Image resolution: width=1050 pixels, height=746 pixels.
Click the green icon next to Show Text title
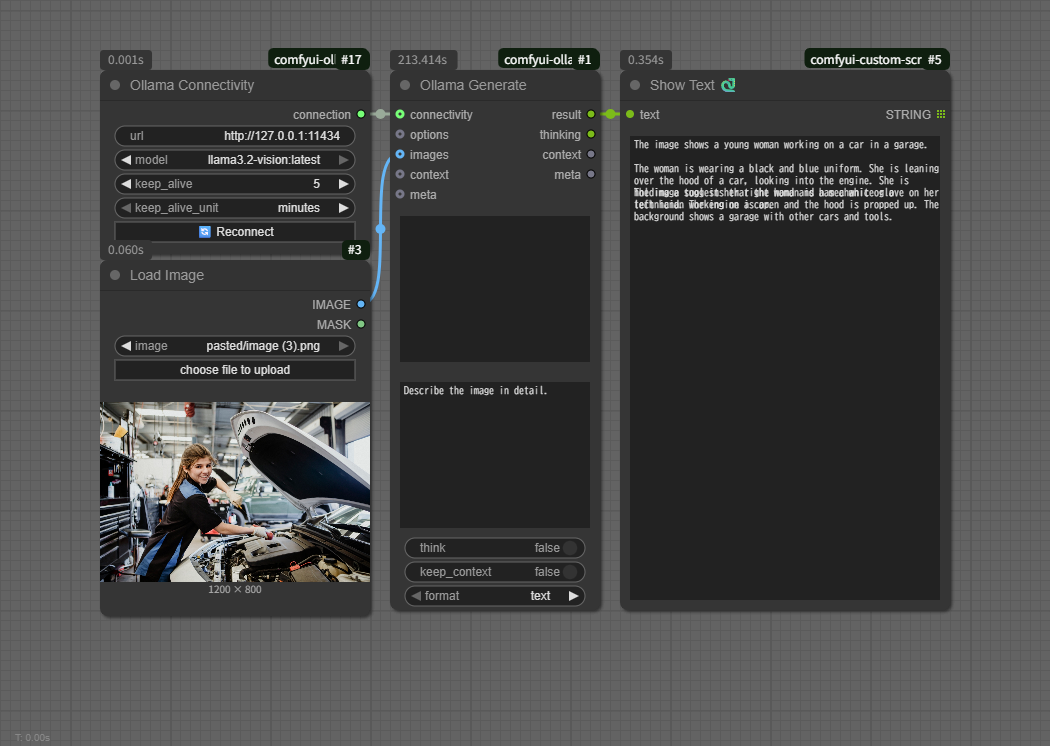[728, 85]
